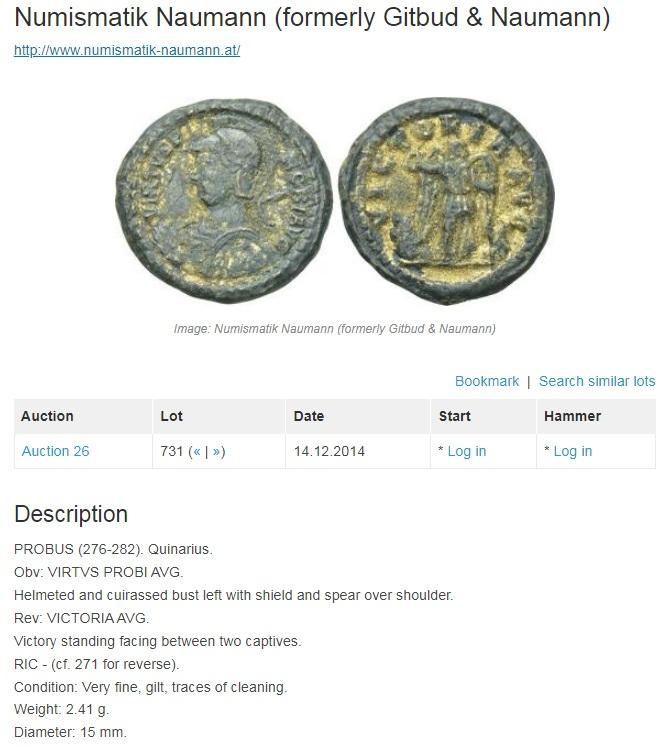Go to next lot using » arrow
This screenshot has height=747, width=666.
(217, 451)
